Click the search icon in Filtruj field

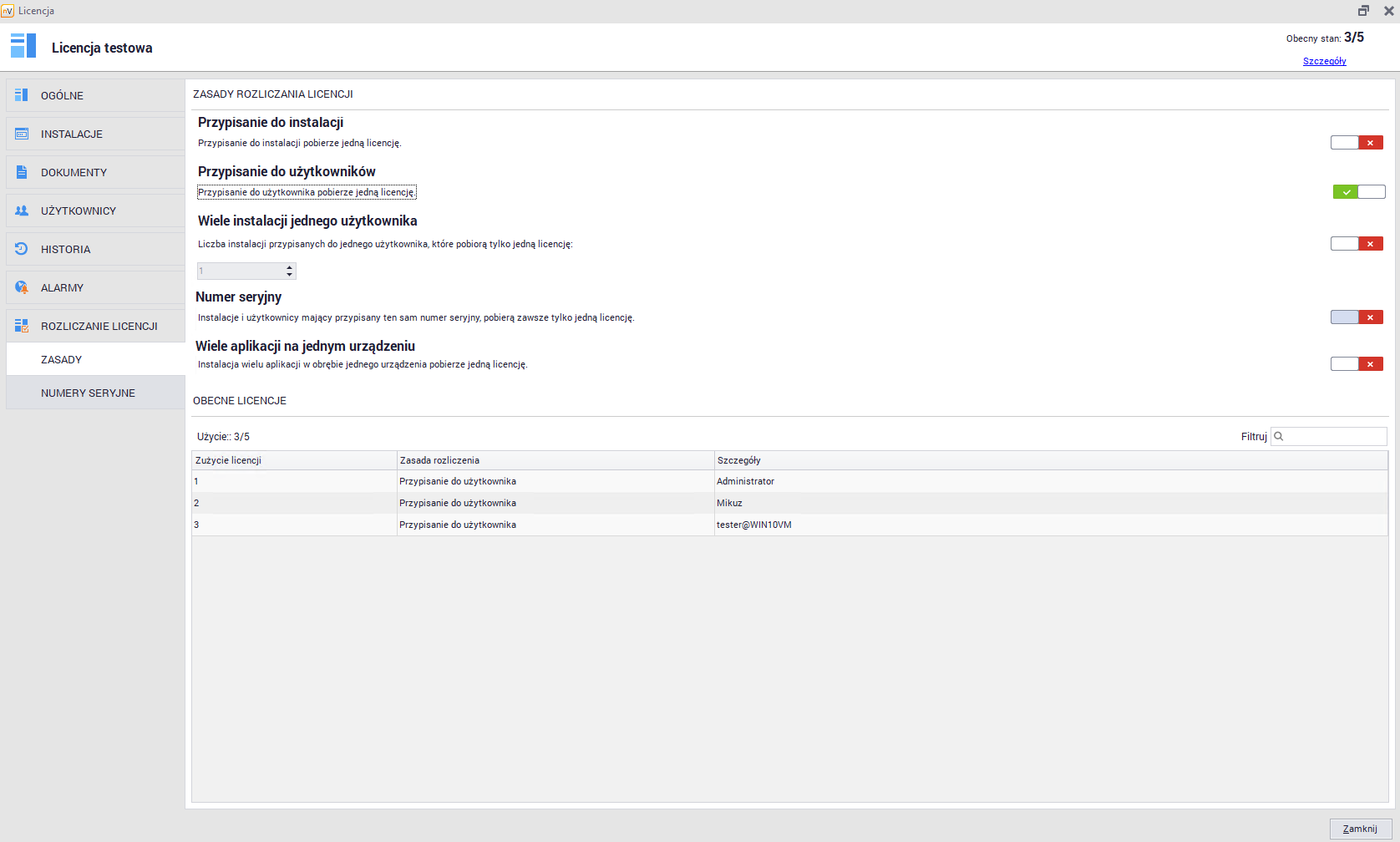click(x=1279, y=436)
